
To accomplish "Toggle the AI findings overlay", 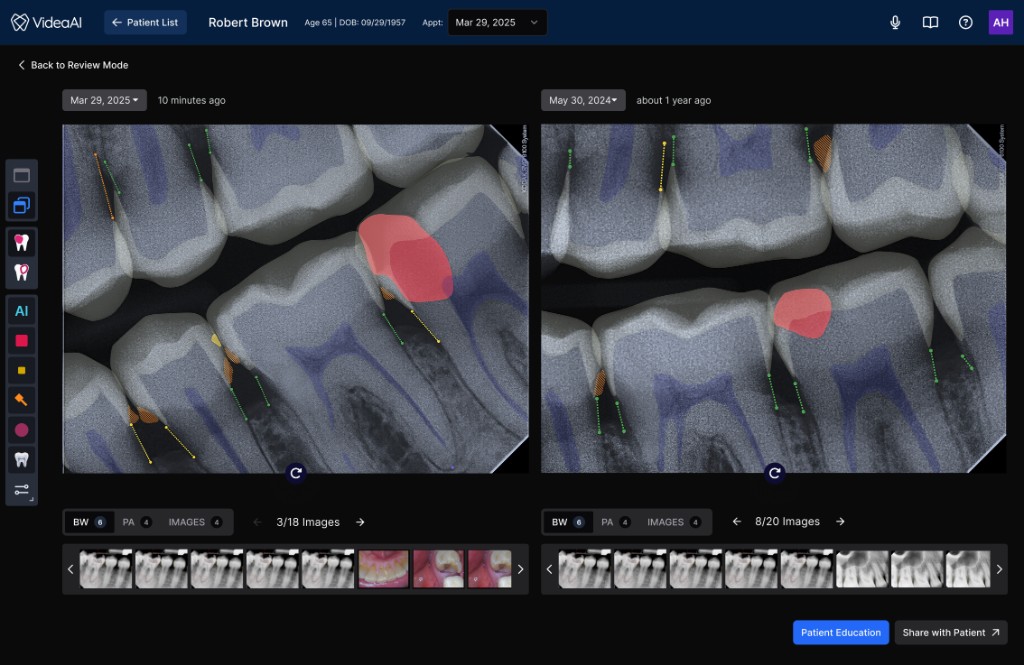I will (x=21, y=311).
